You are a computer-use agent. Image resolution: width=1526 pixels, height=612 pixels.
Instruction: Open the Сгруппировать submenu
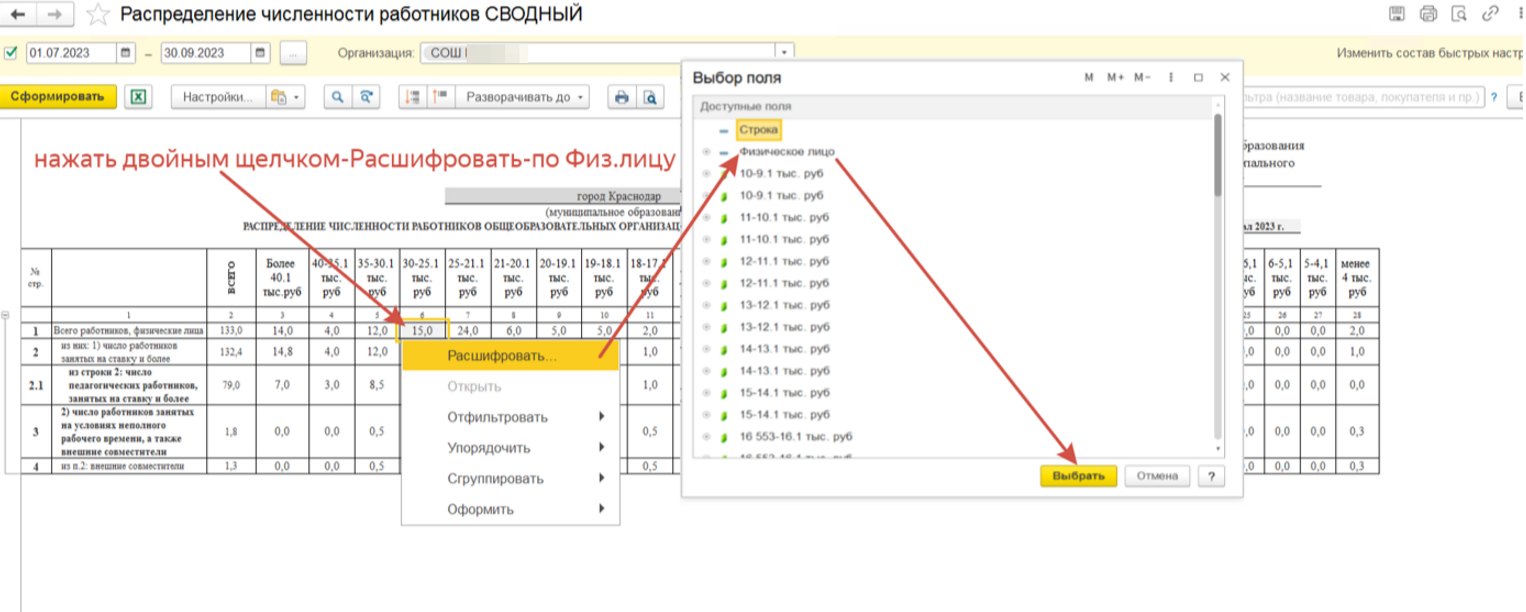click(x=496, y=478)
